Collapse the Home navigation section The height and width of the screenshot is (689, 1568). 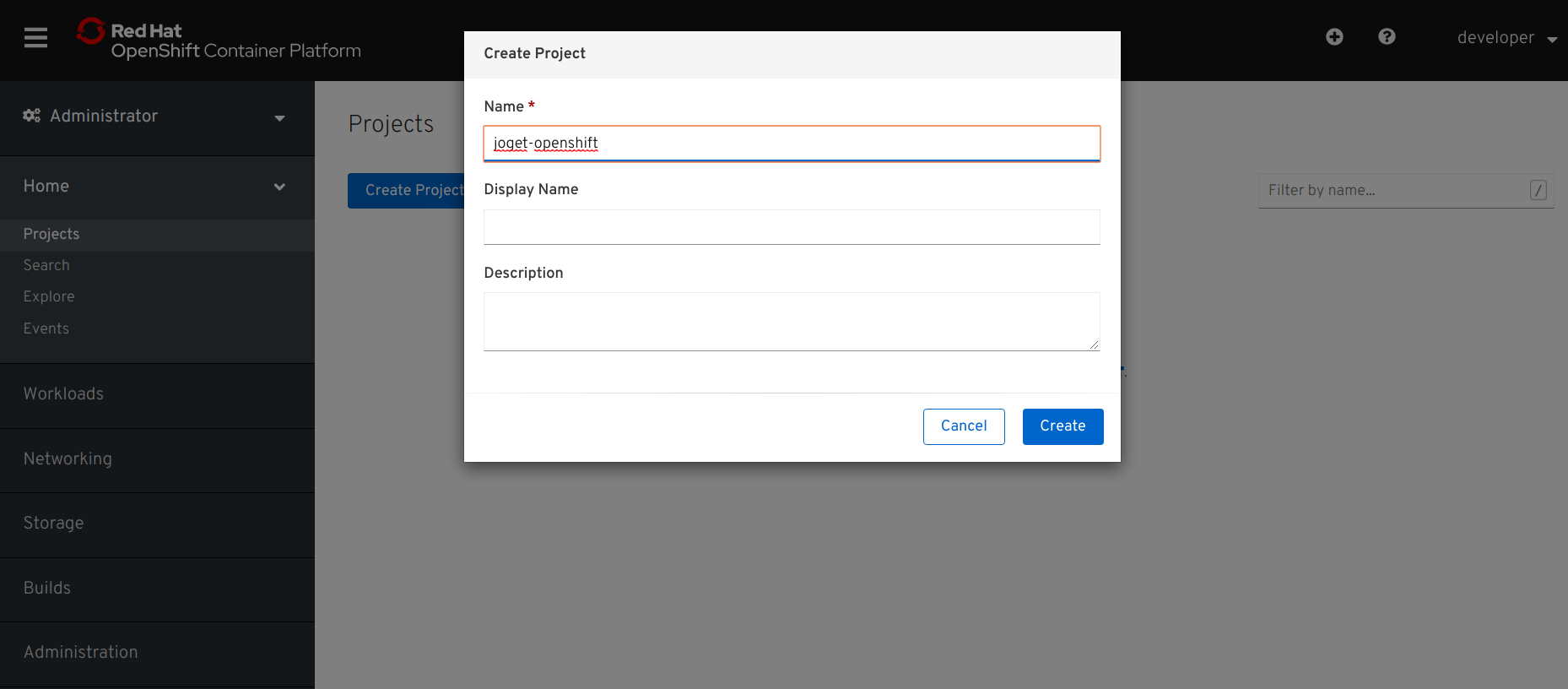pos(157,187)
